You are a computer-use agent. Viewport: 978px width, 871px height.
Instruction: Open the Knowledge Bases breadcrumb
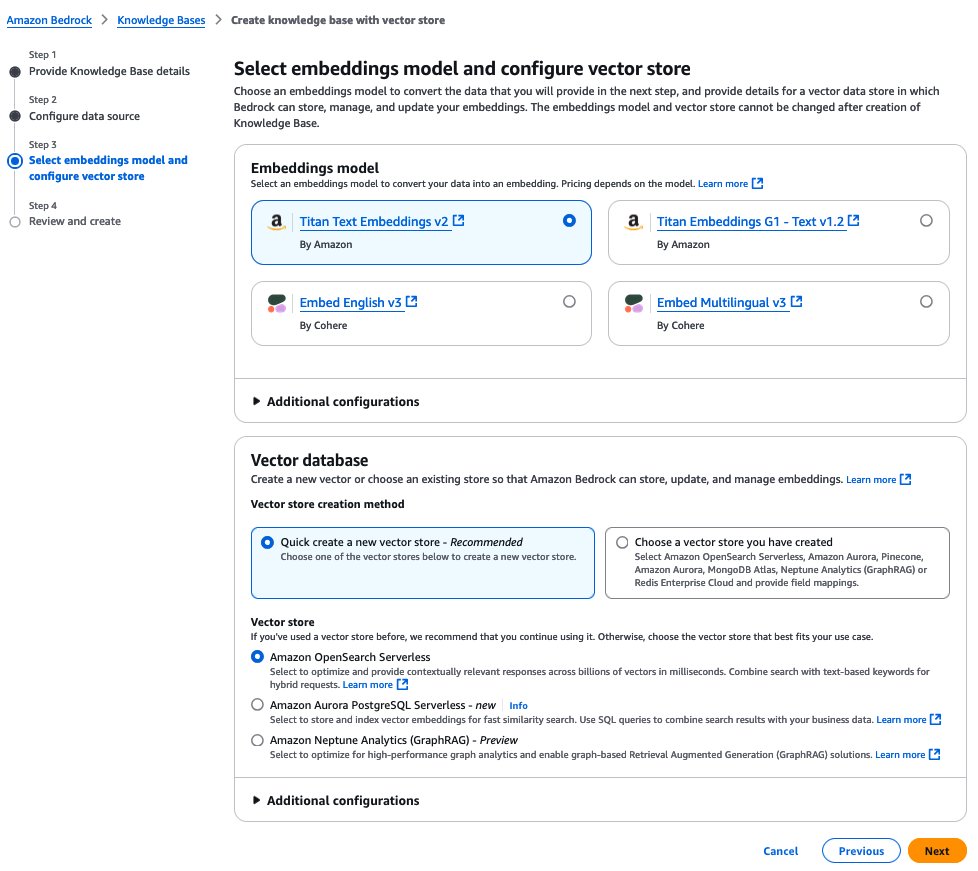pyautogui.click(x=161, y=20)
